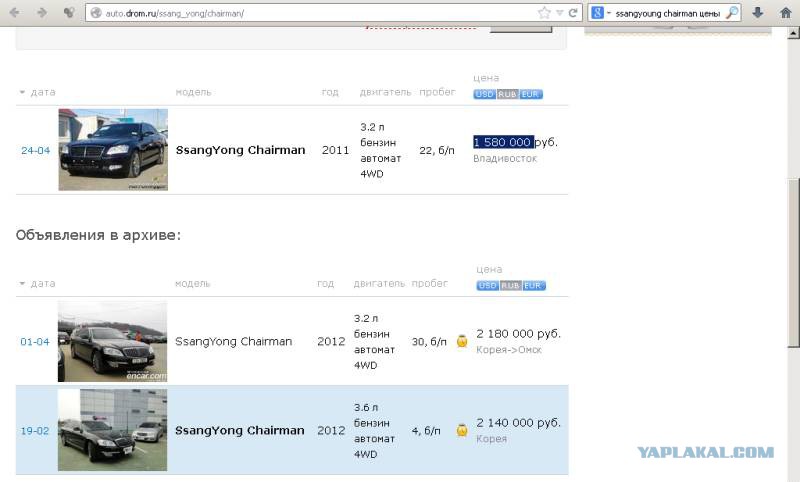800x482 pixels.
Task: Click the search magnifier icon in search box
Action: pos(732,13)
